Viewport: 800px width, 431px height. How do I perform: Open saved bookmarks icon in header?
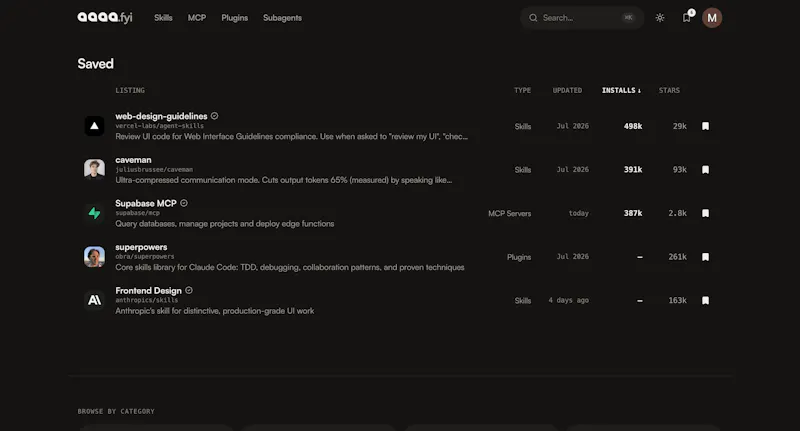(x=687, y=17)
